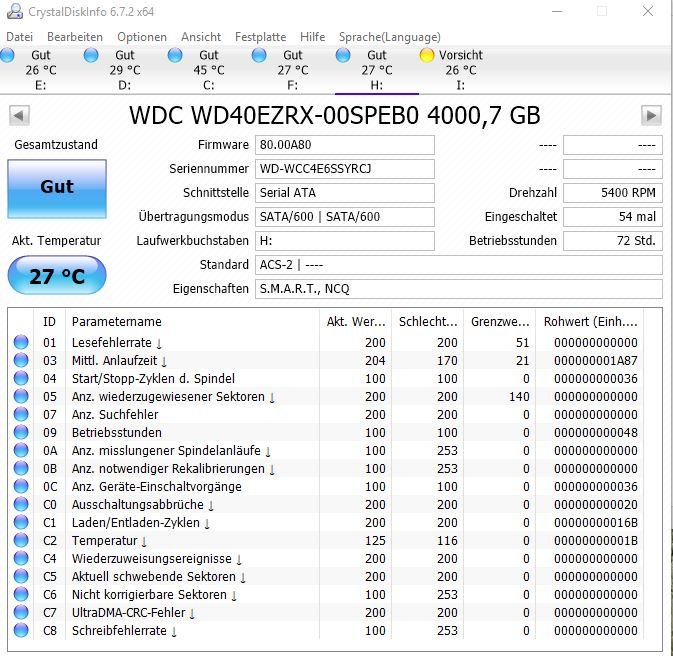
Task: Click status orb of misslungener Spindelanläufe row
Action: pos(21,450)
